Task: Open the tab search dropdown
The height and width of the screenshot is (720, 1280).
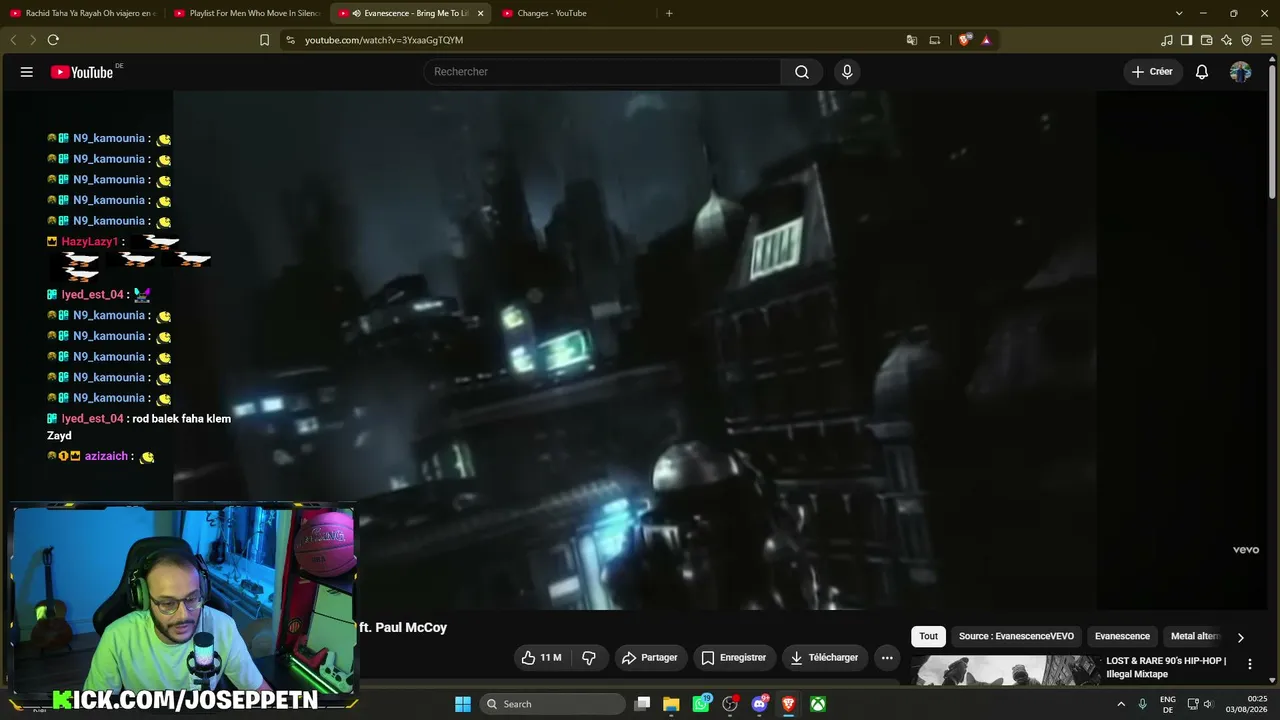Action: (1179, 13)
